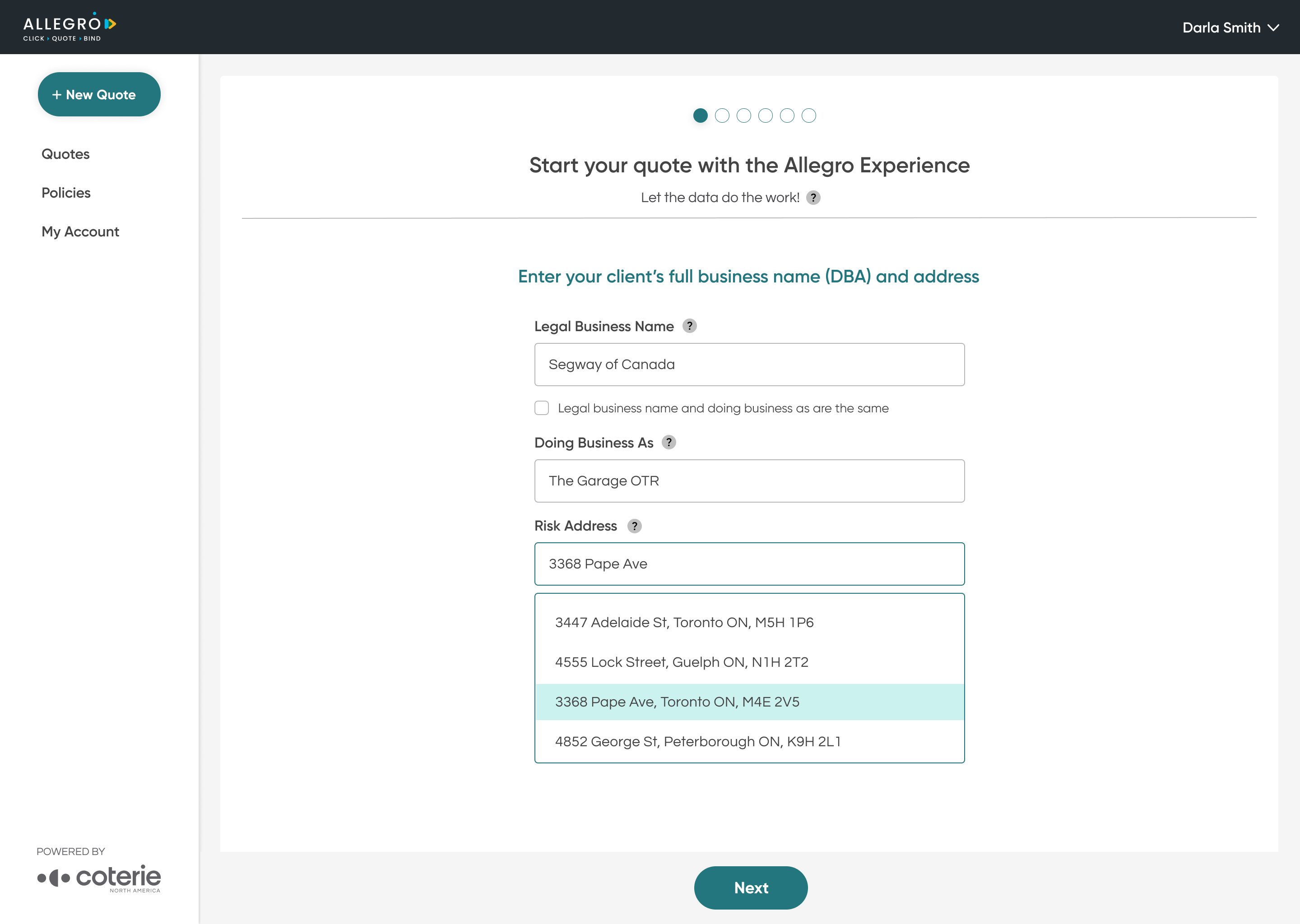Click the last progress step dot
Image resolution: width=1300 pixels, height=924 pixels.
(x=808, y=115)
